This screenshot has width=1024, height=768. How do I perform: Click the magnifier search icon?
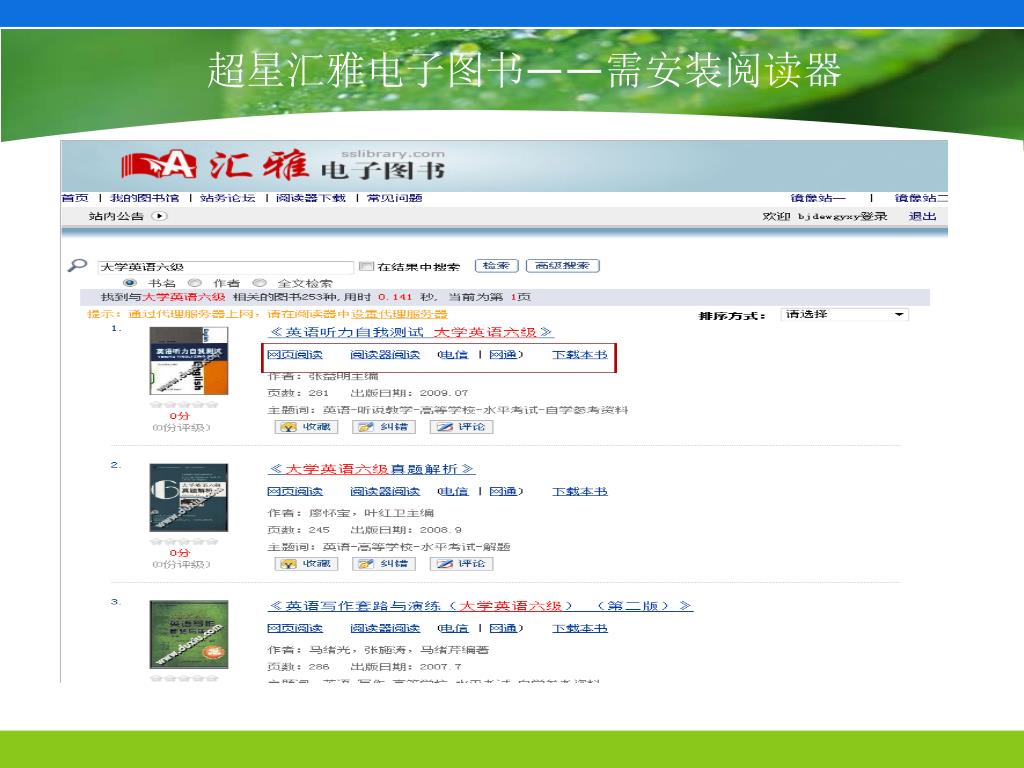point(77,265)
